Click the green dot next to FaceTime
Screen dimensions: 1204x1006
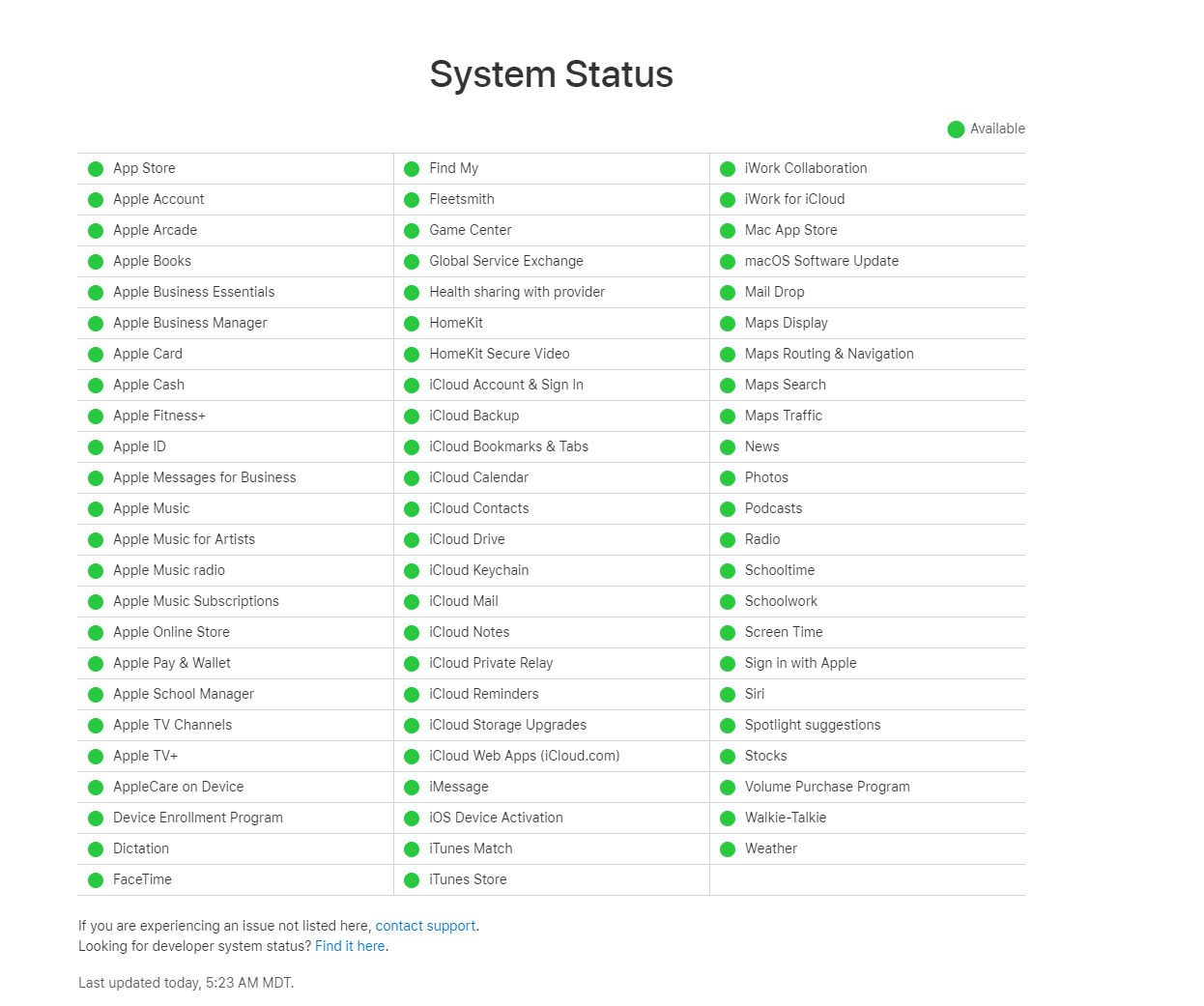pos(96,880)
